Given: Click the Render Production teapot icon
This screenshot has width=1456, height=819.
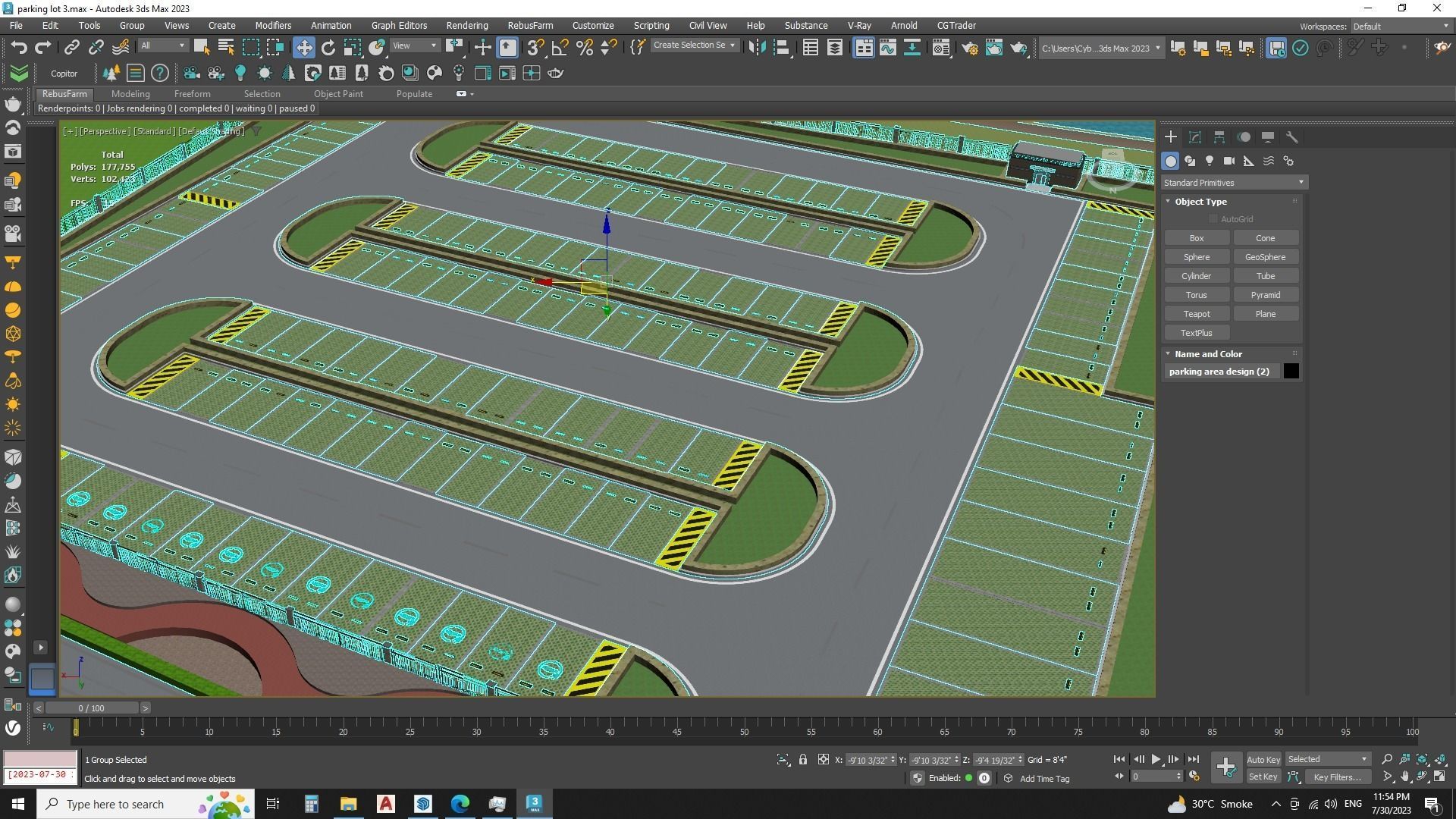Looking at the screenshot, I should pyautogui.click(x=1018, y=47).
